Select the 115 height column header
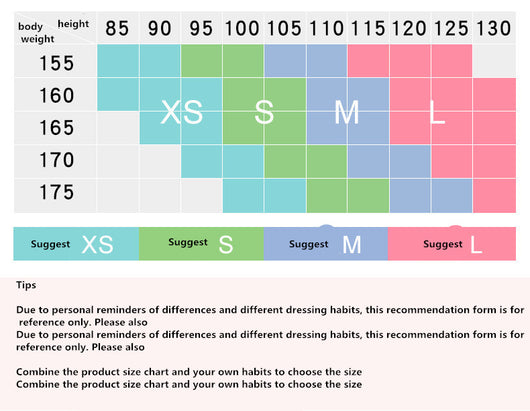This screenshot has width=530, height=411. (x=368, y=28)
